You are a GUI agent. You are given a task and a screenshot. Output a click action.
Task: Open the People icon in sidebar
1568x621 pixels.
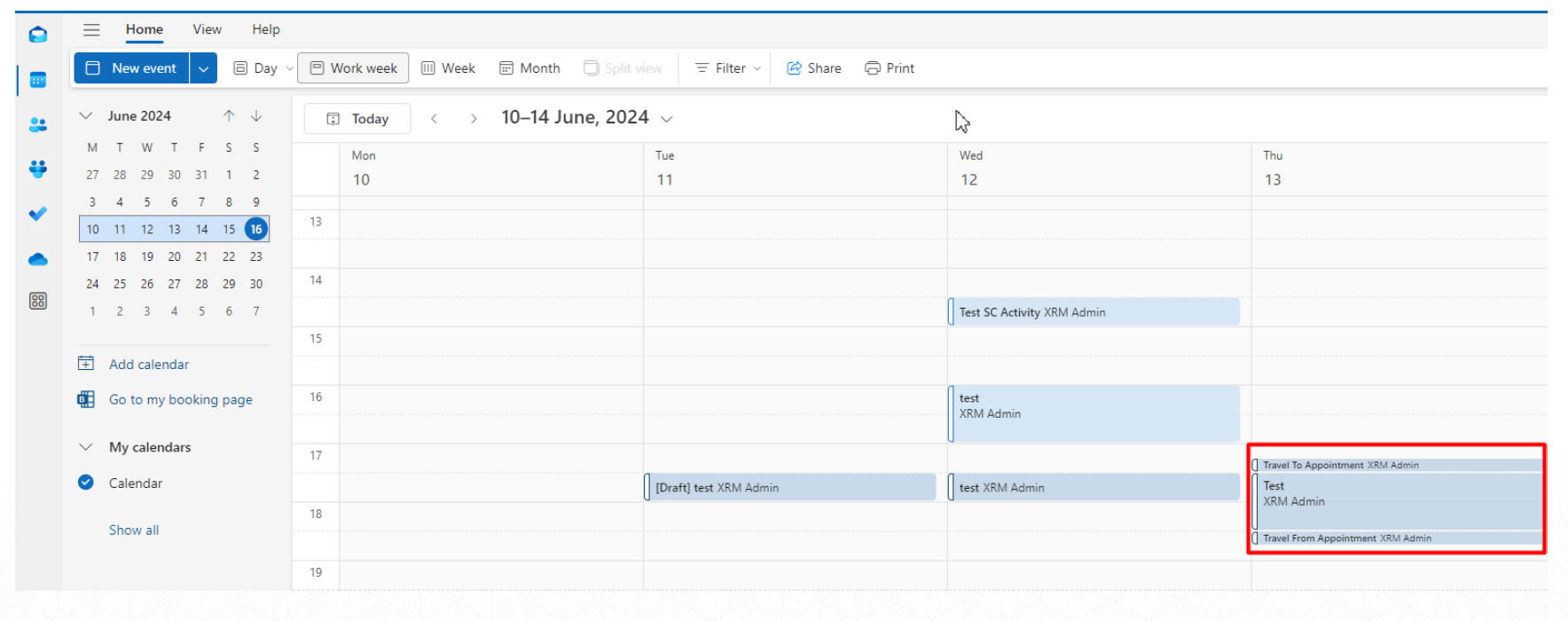coord(37,125)
